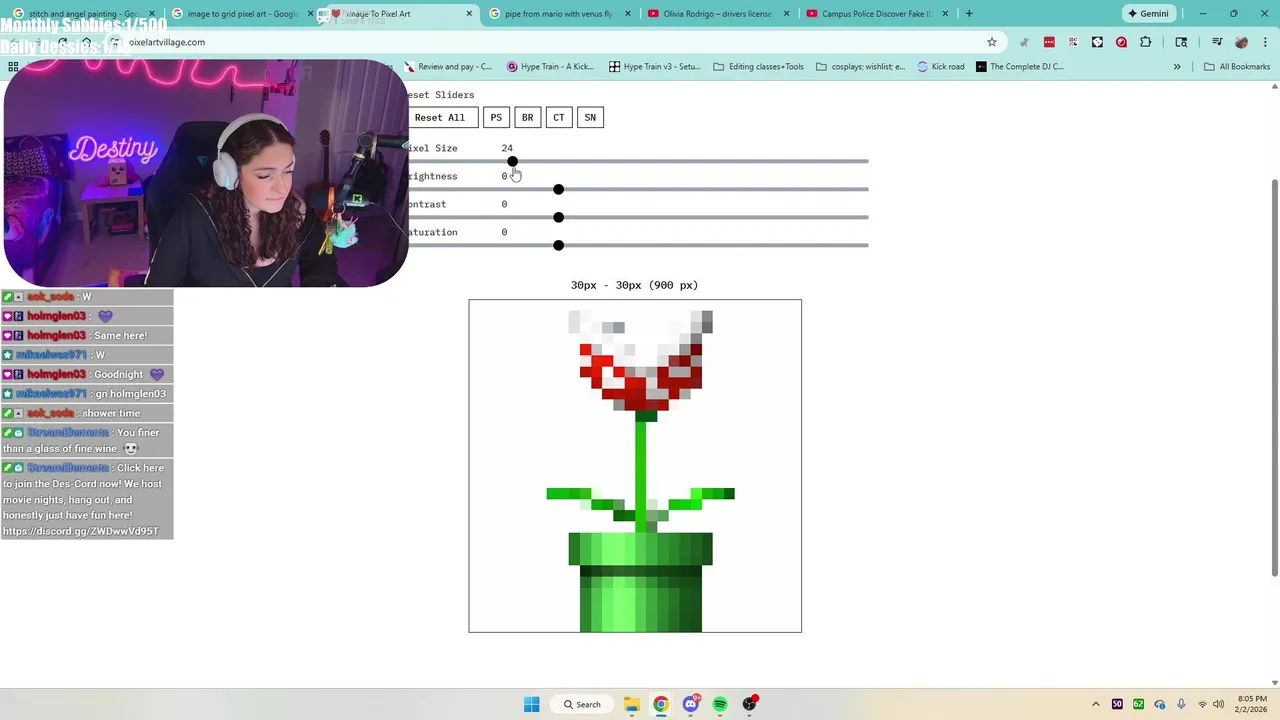This screenshot has height=720, width=1280.
Task: Click the page vertical scrollbar
Action: [x=1274, y=378]
